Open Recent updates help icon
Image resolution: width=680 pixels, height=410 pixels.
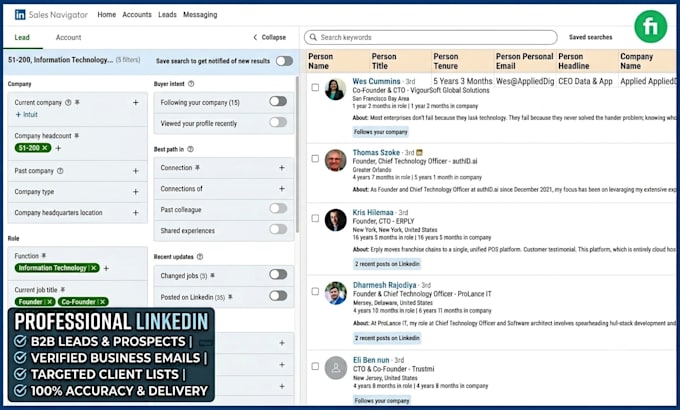tap(199, 257)
